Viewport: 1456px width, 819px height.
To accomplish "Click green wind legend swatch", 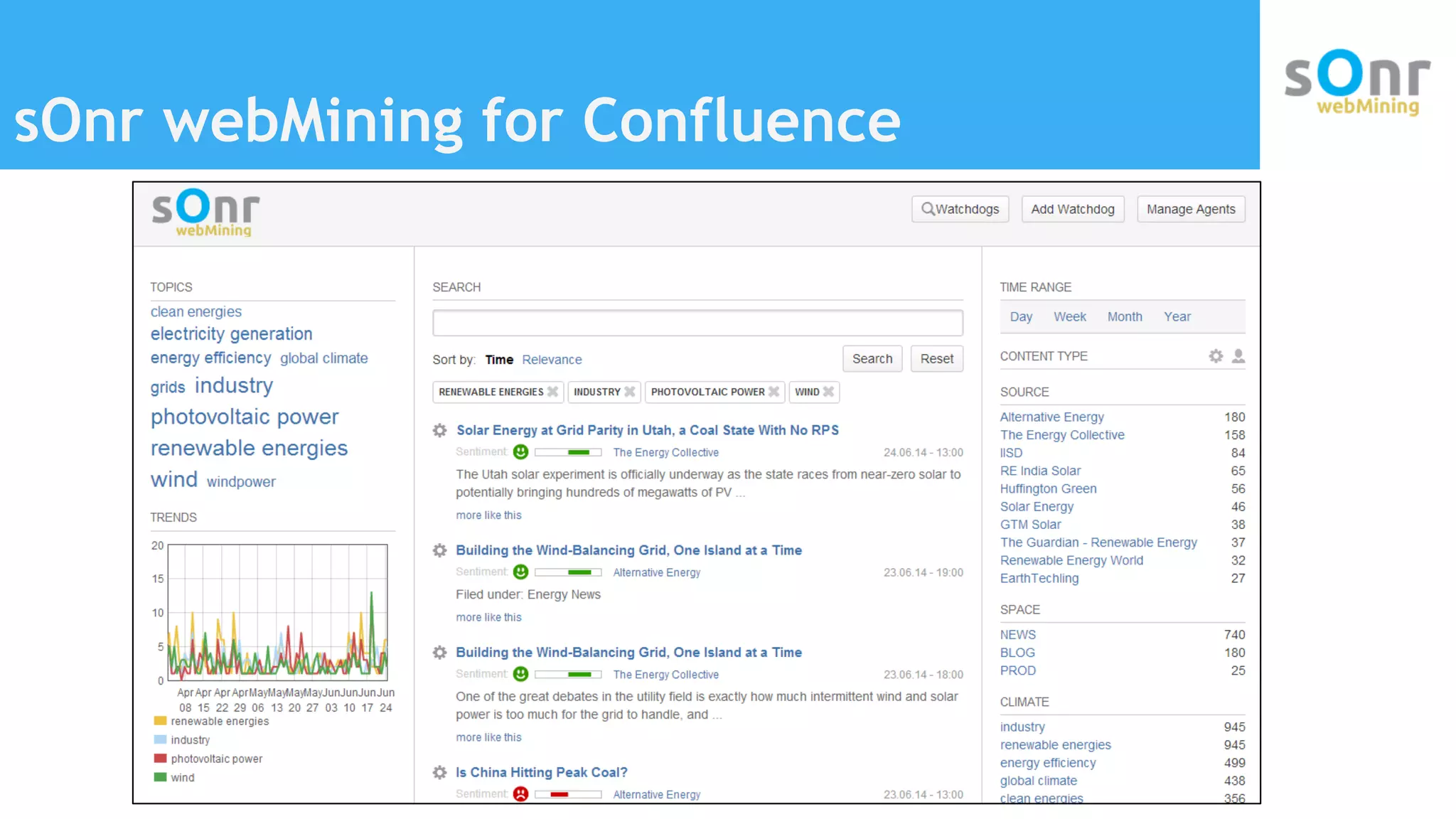I will tap(160, 778).
